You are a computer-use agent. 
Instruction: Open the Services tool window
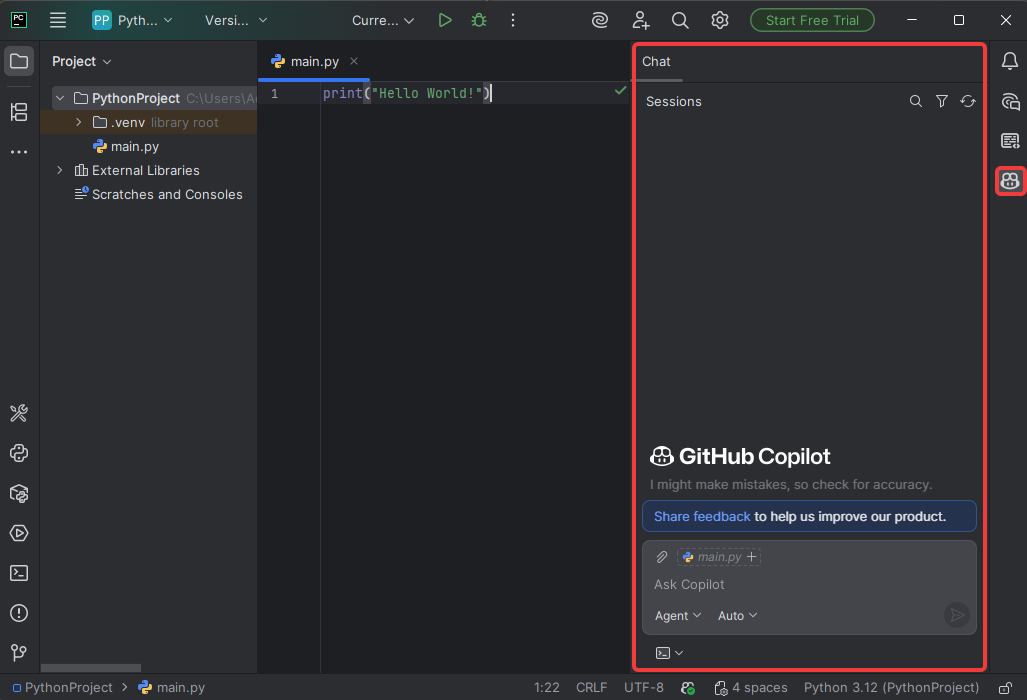[x=19, y=533]
